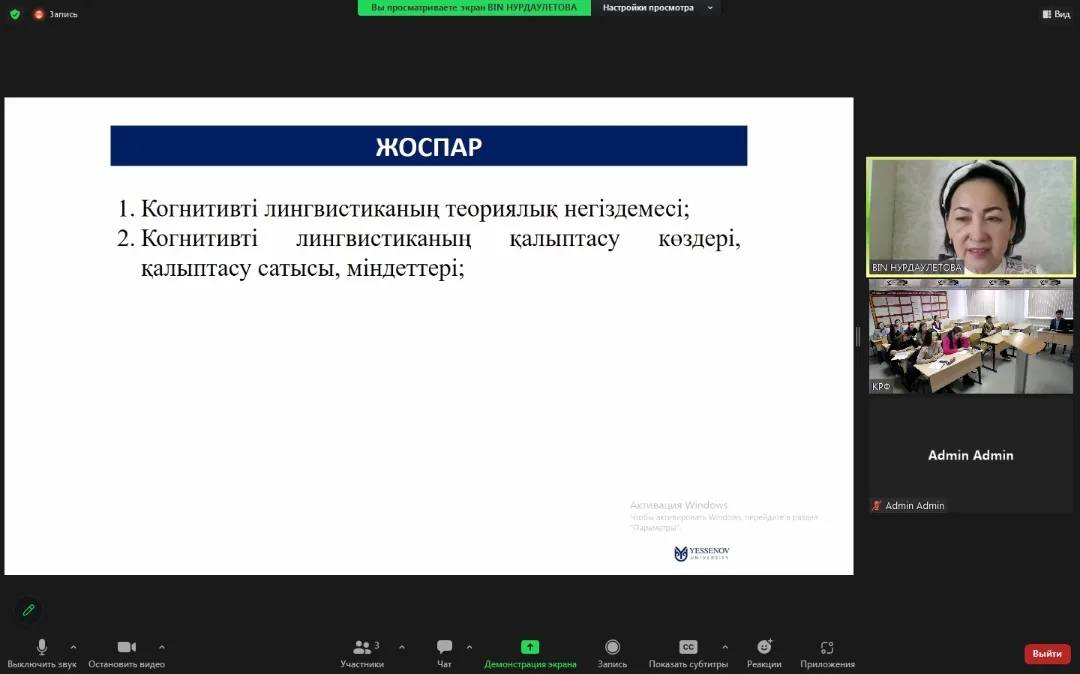This screenshot has height=674, width=1080.
Task: Click the screen viewing notification banner
Action: pos(474,8)
